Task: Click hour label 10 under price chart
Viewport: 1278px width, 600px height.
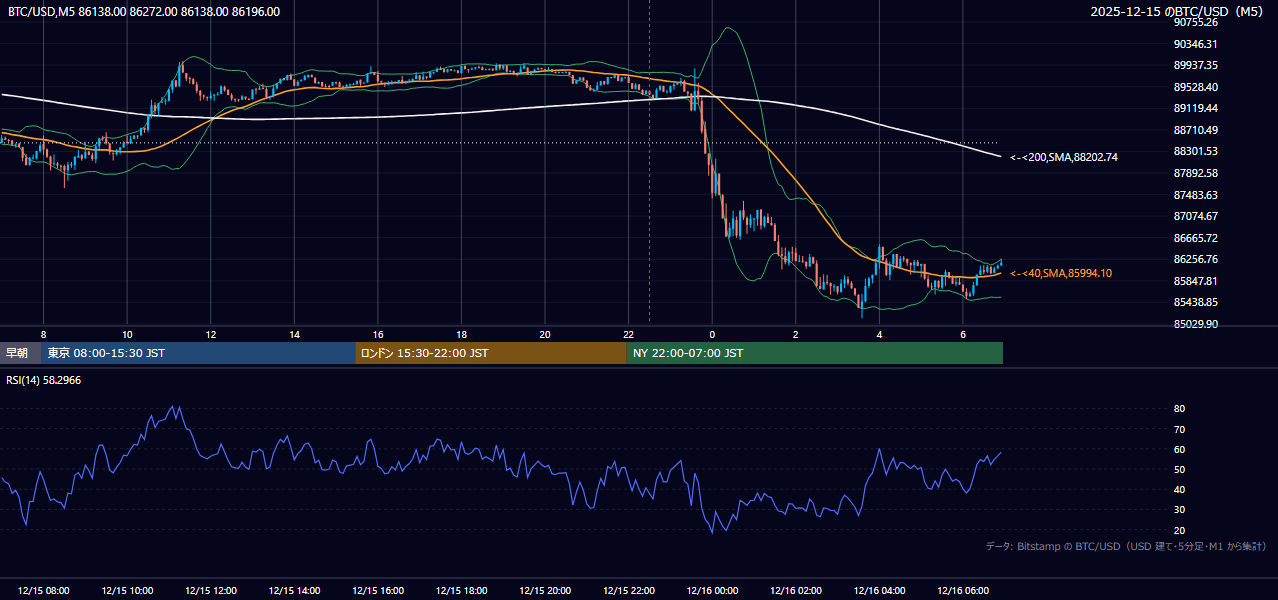Action: pos(127,334)
